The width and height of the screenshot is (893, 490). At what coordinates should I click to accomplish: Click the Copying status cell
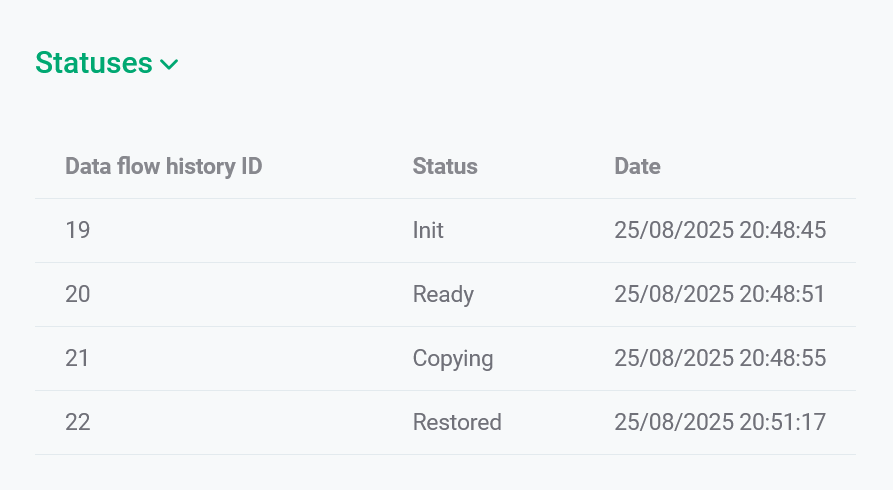[453, 358]
